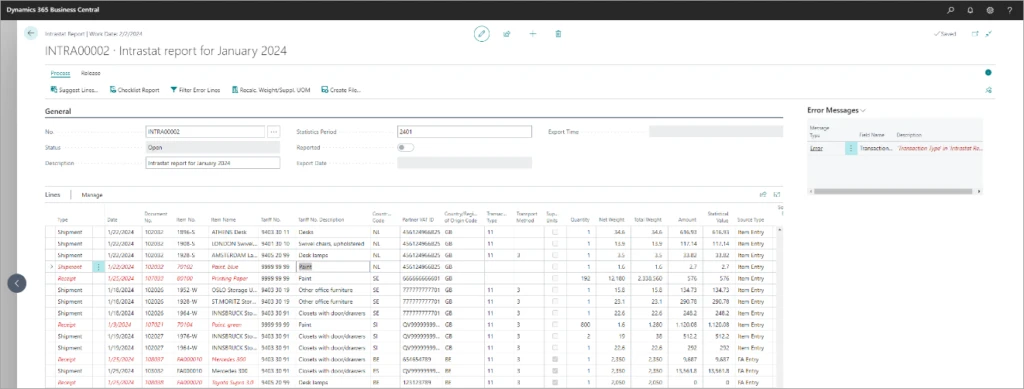
Task: Toggle the FactBox pane round icon
Action: pyautogui.click(x=988, y=72)
